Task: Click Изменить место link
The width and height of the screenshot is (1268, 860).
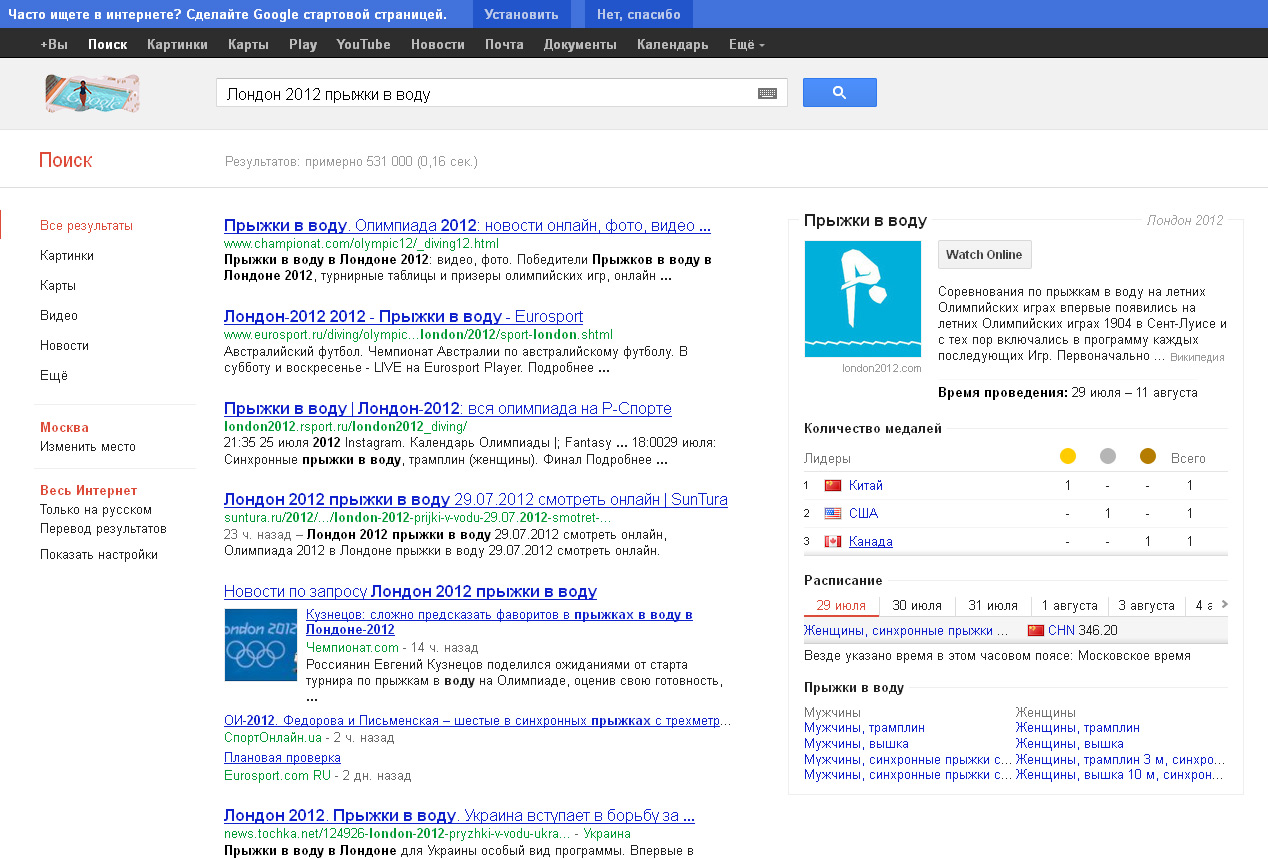Action: click(88, 447)
